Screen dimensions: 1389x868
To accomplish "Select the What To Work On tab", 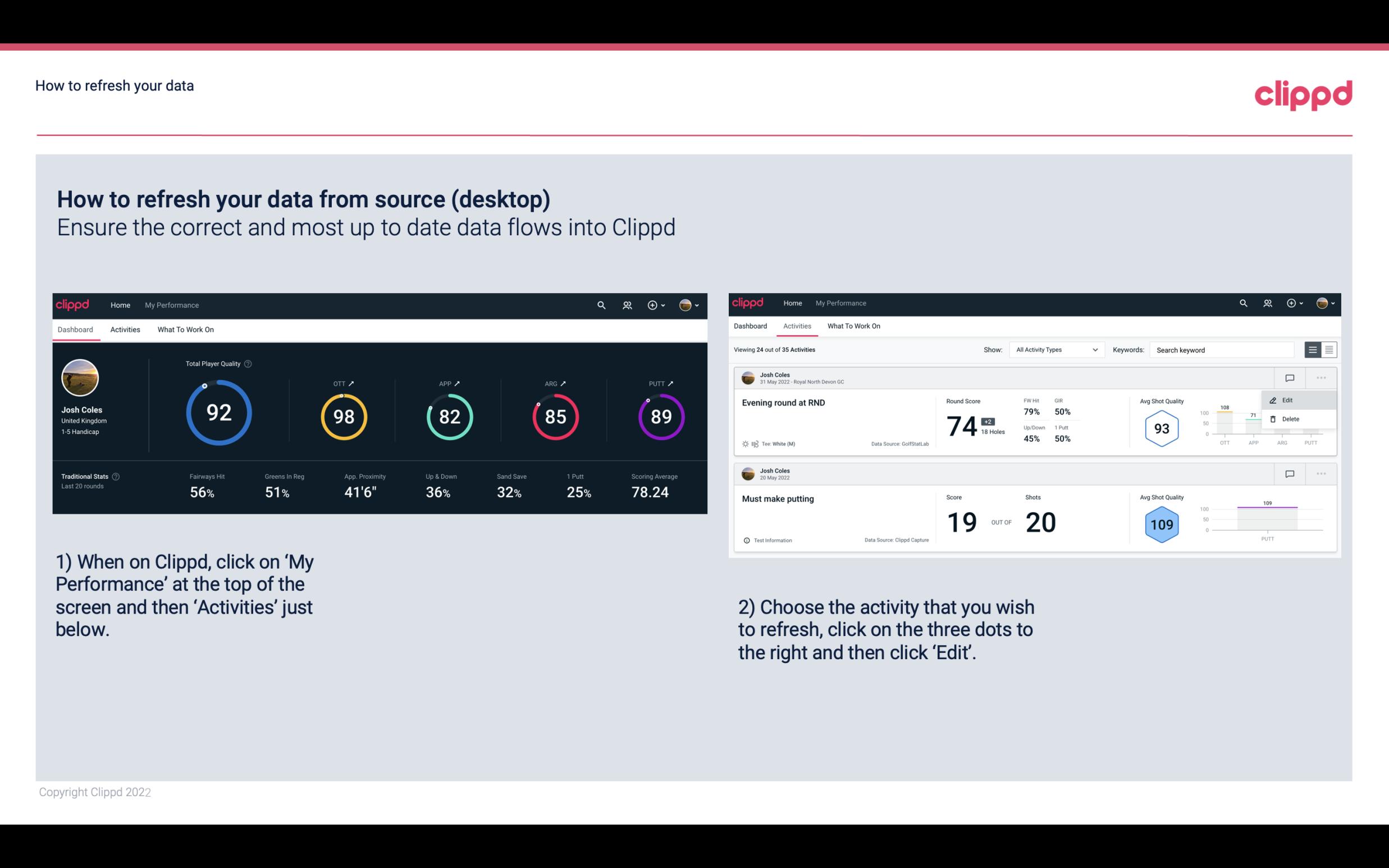I will 186,329.
